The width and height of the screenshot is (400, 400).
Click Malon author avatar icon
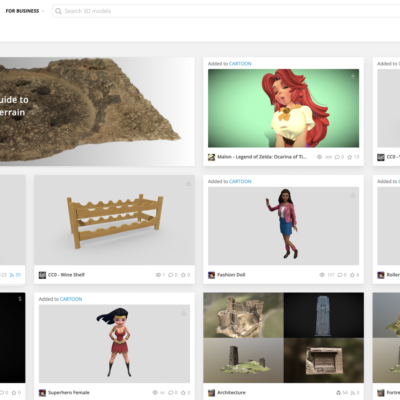click(211, 157)
